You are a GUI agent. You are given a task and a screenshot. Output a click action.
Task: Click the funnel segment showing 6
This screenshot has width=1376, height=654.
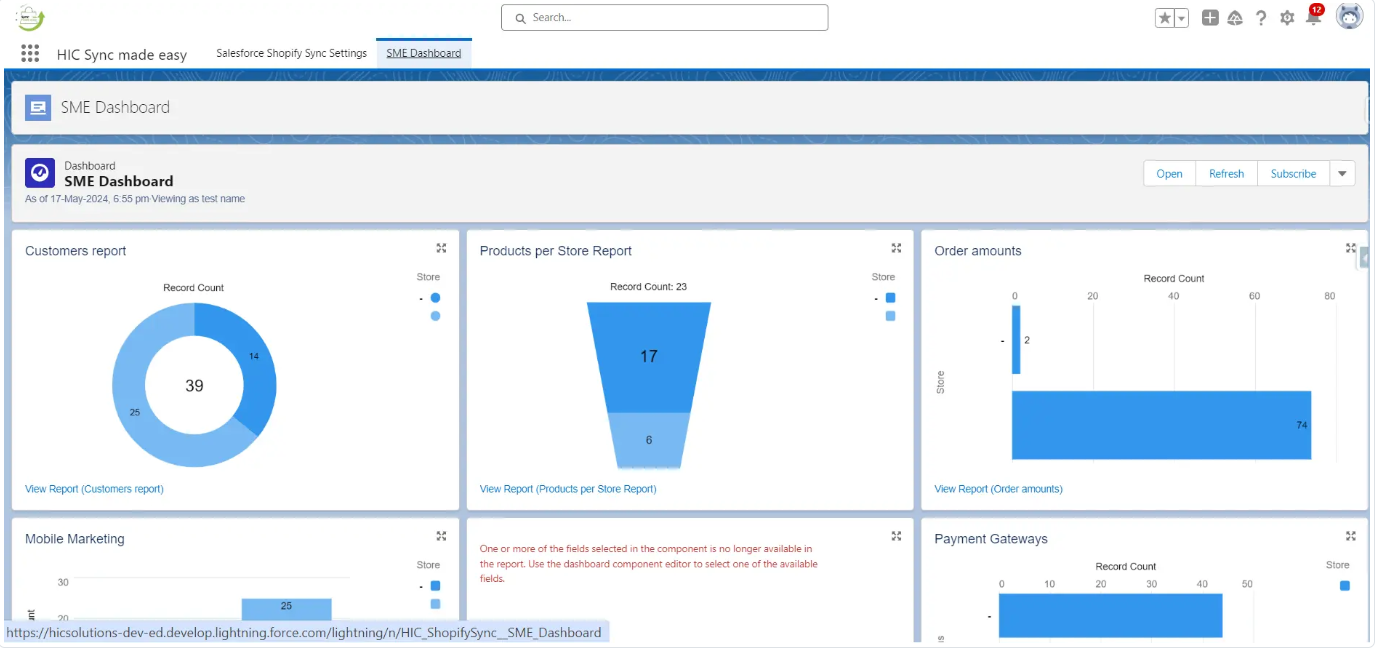649,440
